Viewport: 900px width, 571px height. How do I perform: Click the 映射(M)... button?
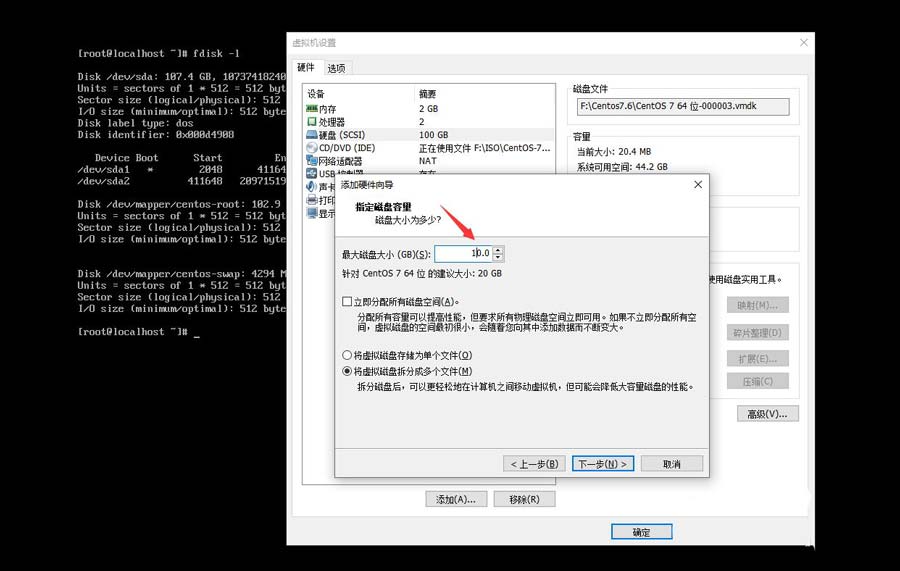point(758,305)
